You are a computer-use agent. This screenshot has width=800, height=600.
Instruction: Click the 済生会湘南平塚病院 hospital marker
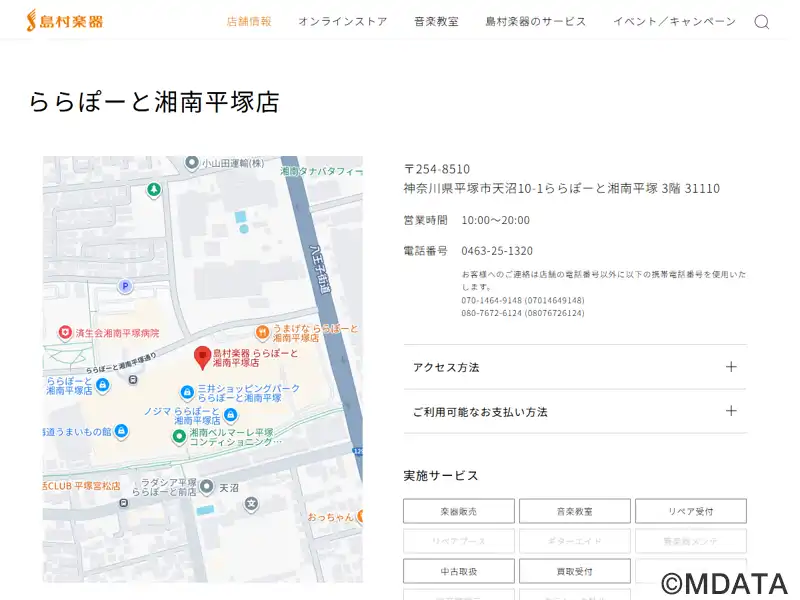65,333
